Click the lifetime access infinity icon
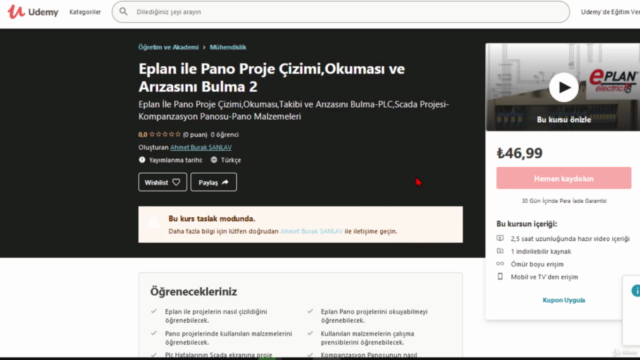The width and height of the screenshot is (640, 360). coord(500,264)
